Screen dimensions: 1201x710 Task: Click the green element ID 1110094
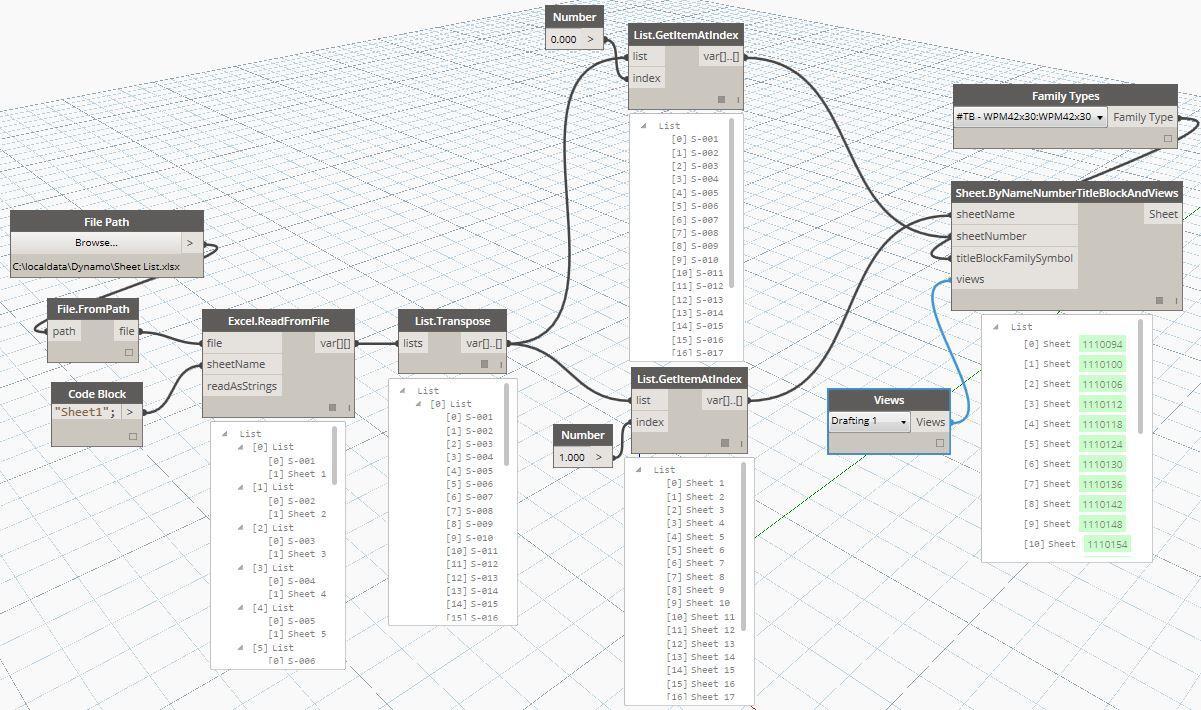tap(1102, 344)
